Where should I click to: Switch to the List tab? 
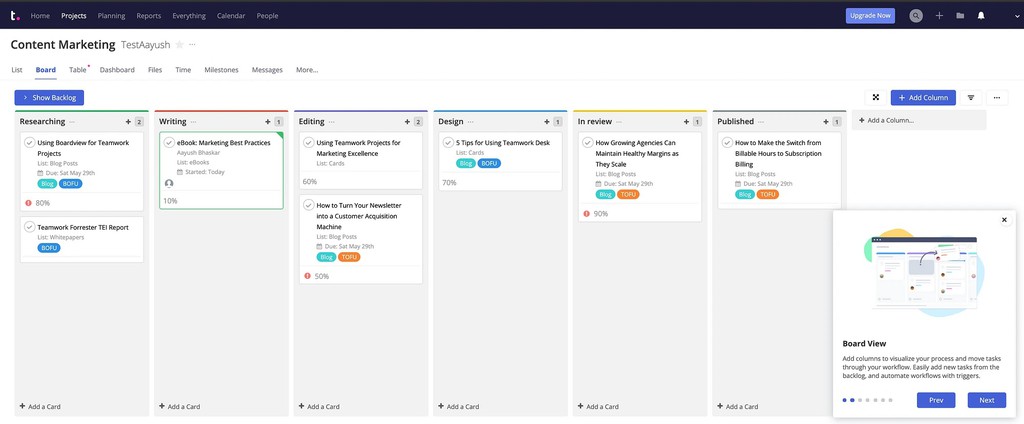click(x=17, y=70)
